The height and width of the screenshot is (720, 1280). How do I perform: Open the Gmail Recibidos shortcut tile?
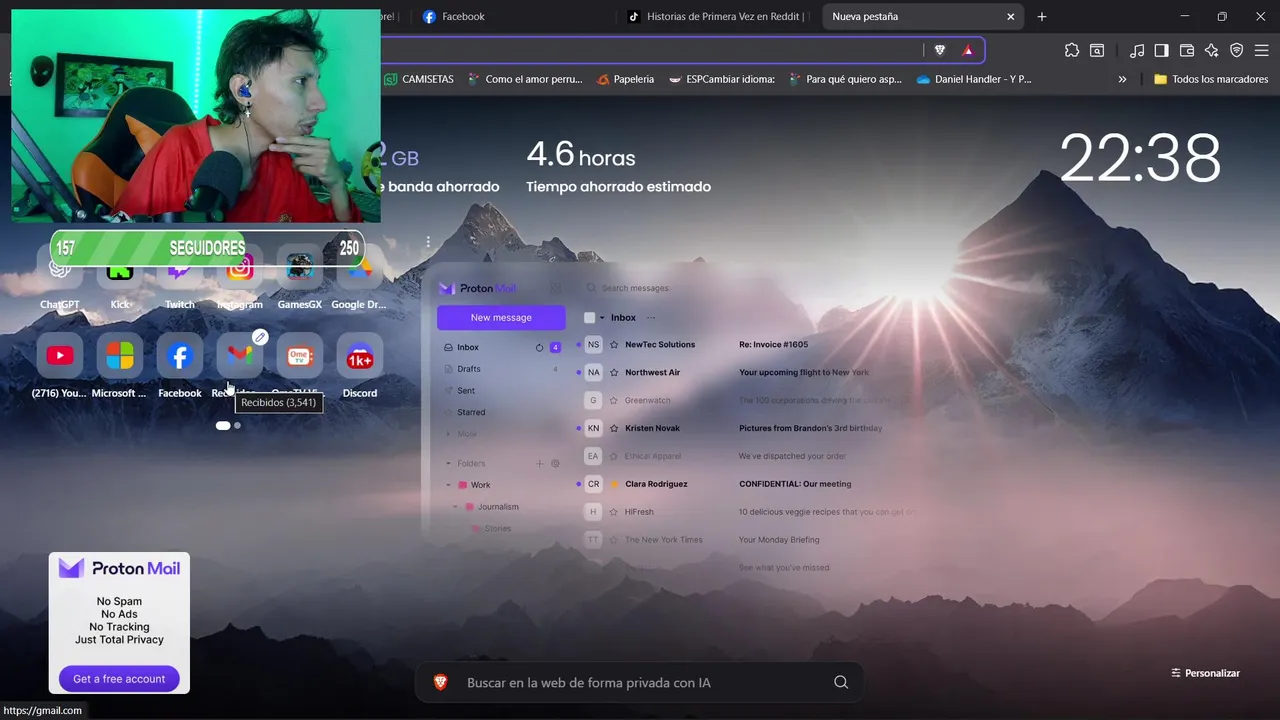(x=240, y=356)
